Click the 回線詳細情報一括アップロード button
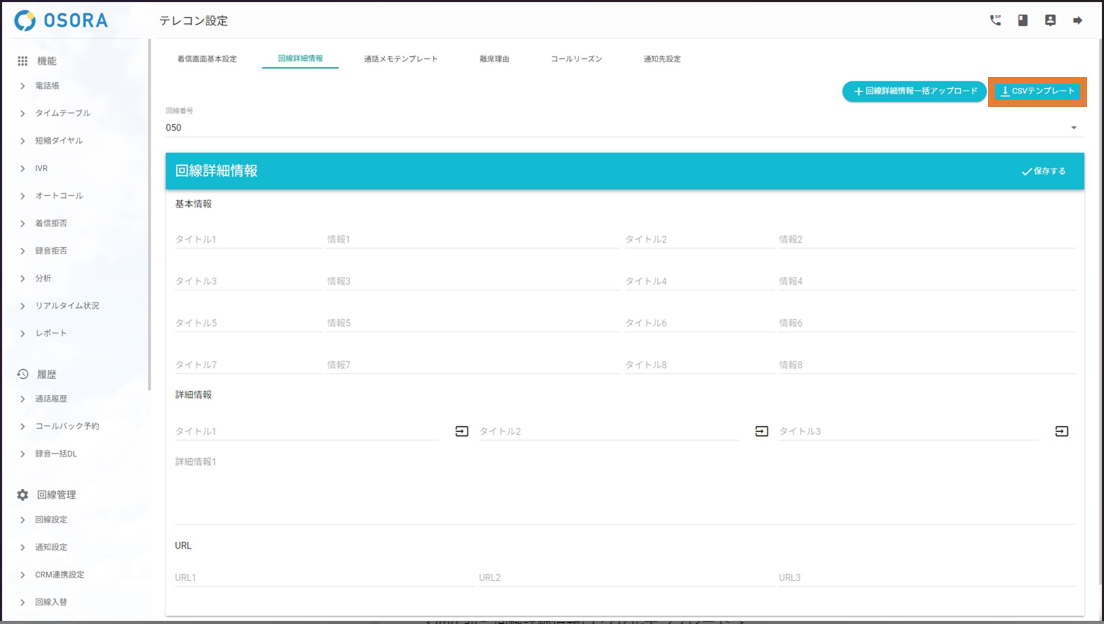 click(914, 91)
